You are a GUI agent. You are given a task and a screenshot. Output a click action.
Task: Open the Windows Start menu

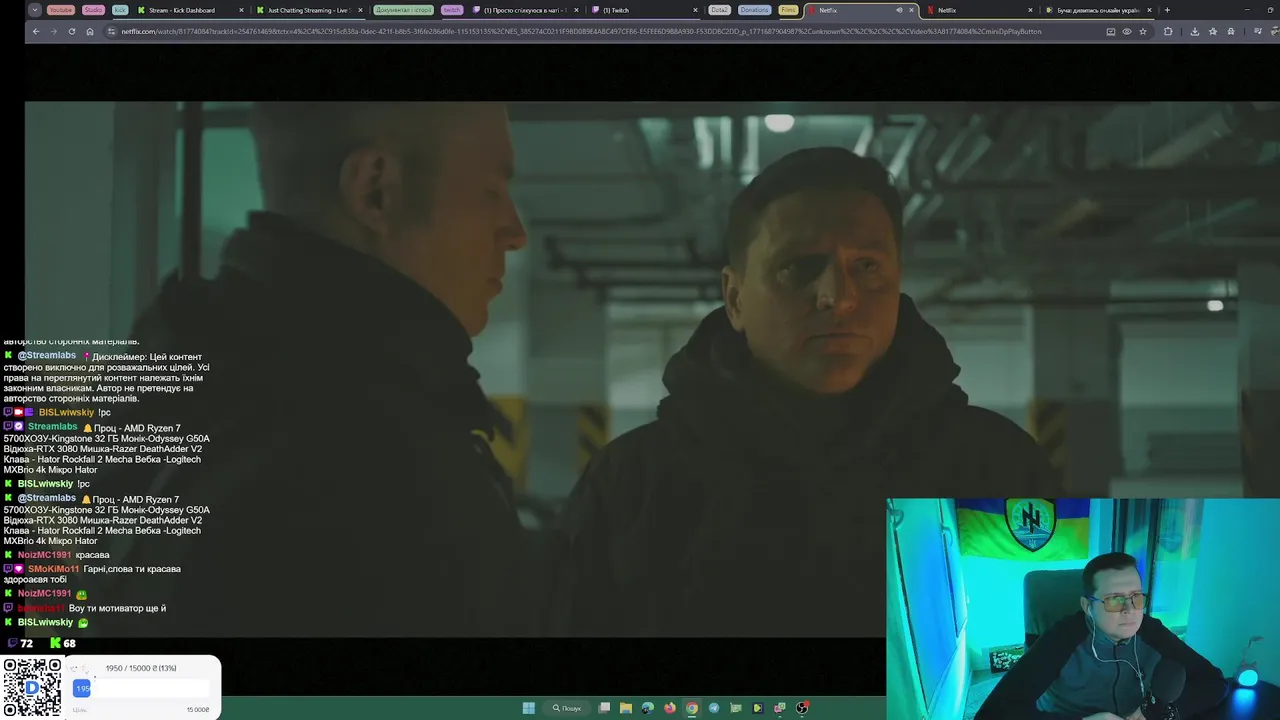(528, 708)
